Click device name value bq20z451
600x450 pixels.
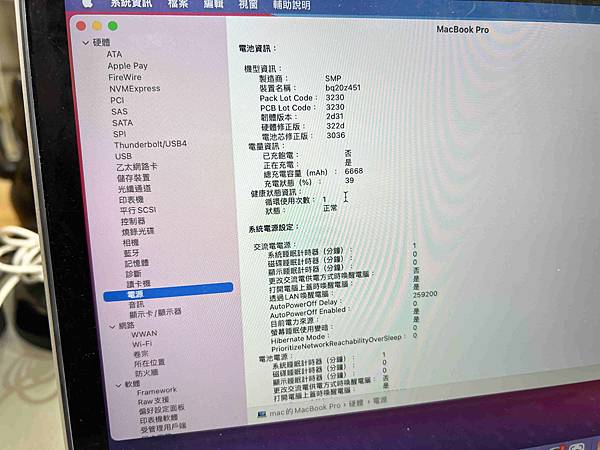point(343,88)
